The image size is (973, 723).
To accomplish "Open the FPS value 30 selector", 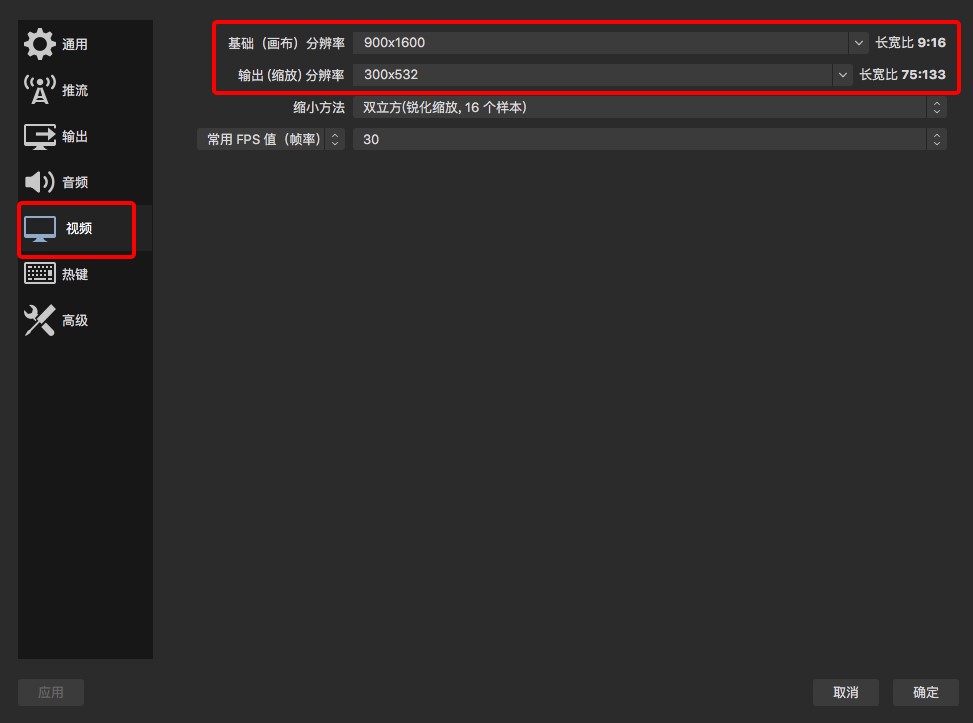I will (650, 140).
